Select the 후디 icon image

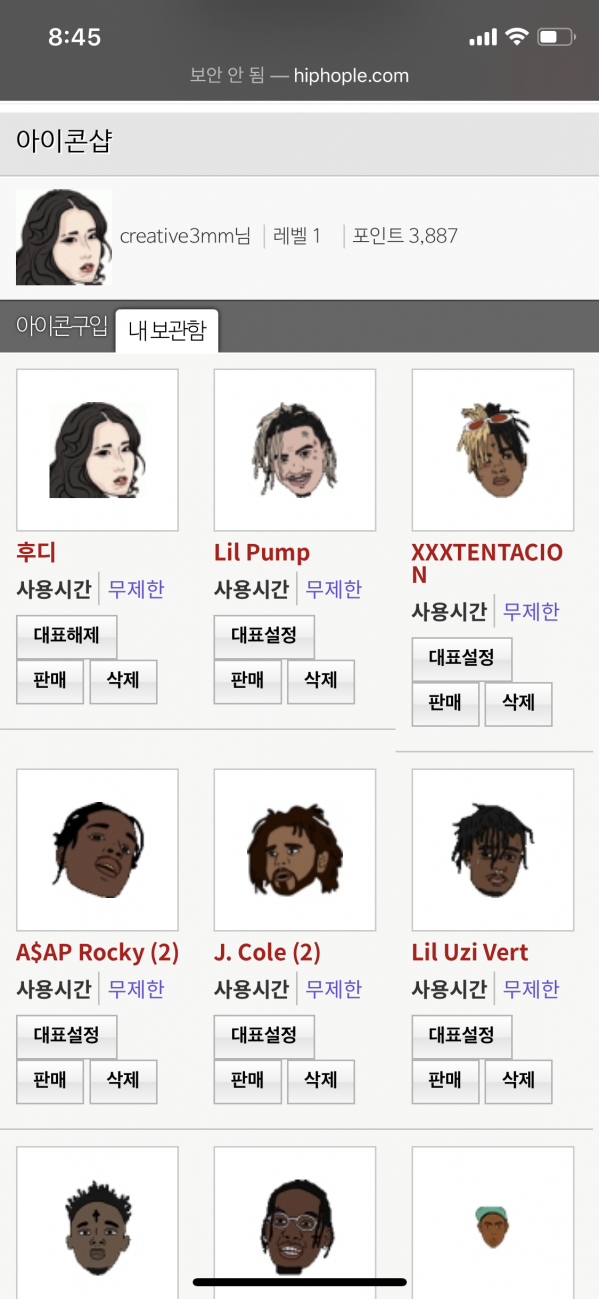tap(97, 450)
